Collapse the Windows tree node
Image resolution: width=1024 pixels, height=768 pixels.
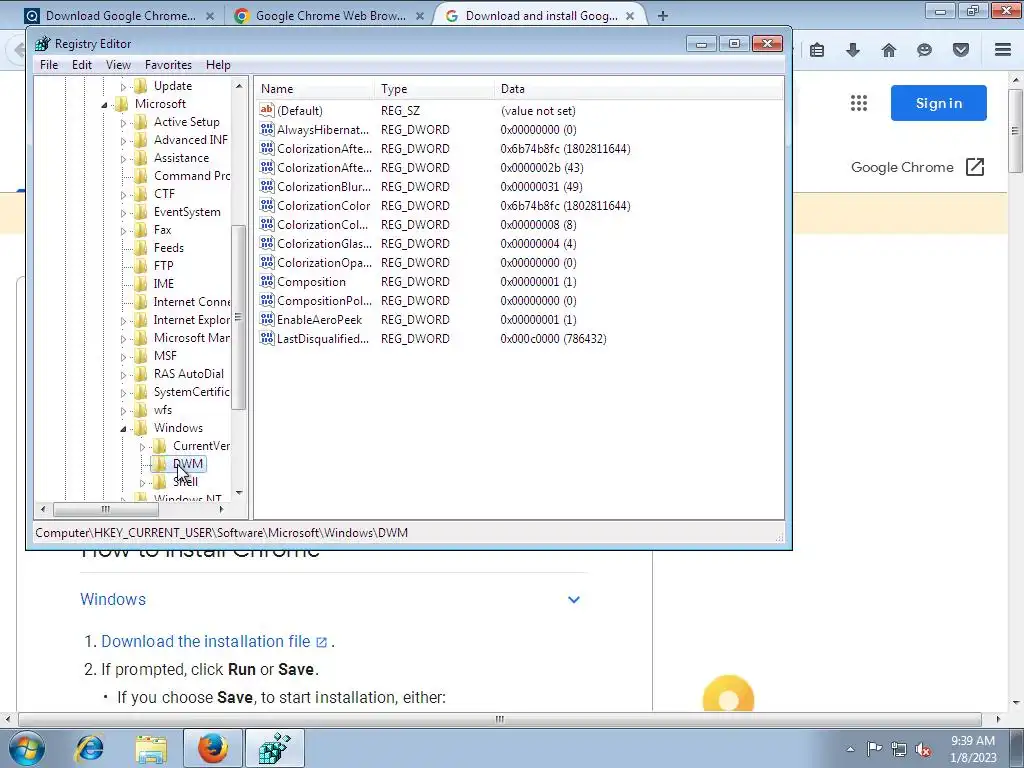pyautogui.click(x=123, y=428)
